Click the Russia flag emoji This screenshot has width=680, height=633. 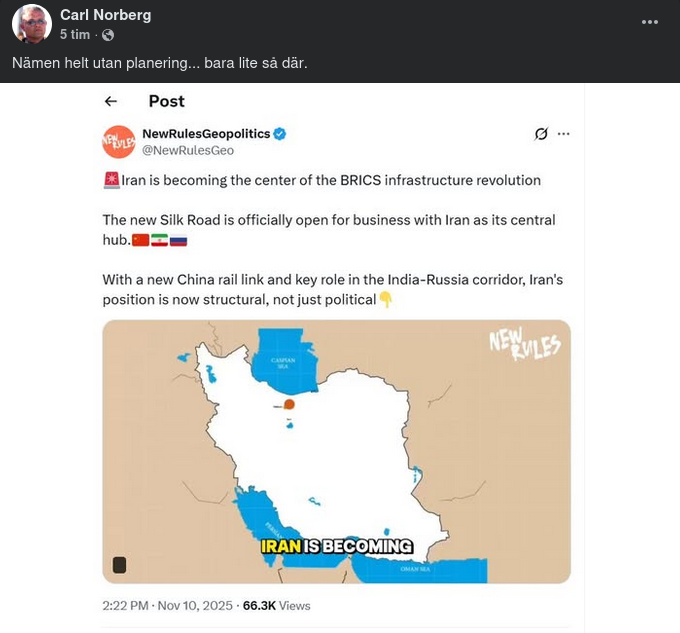(x=178, y=240)
